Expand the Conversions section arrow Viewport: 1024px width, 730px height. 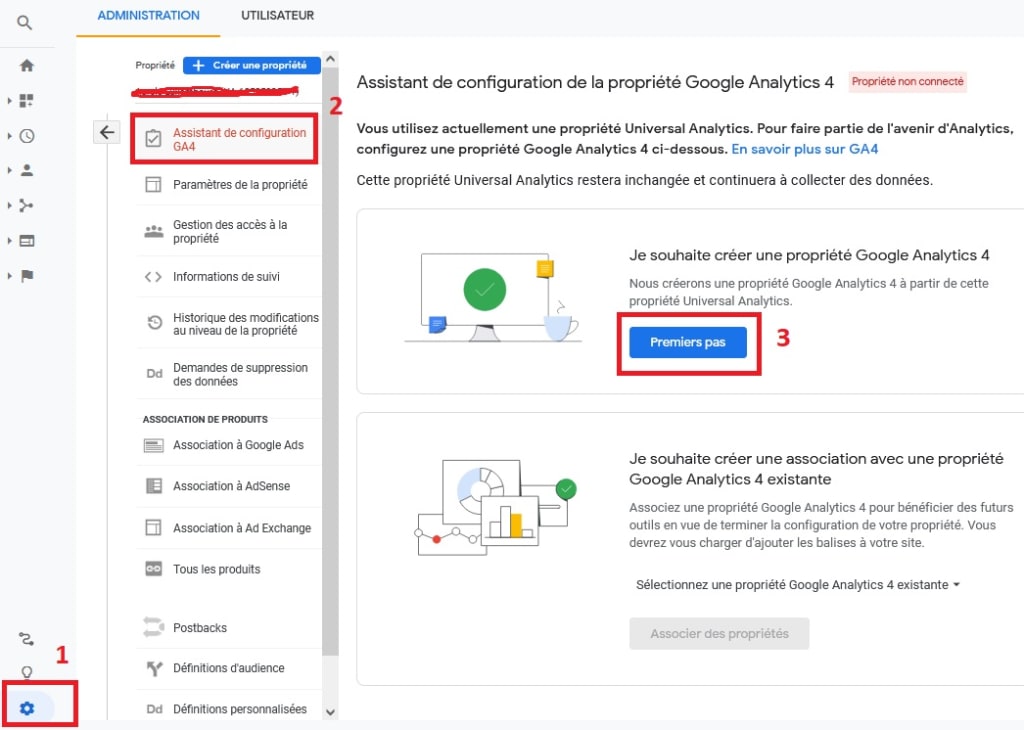(9, 276)
